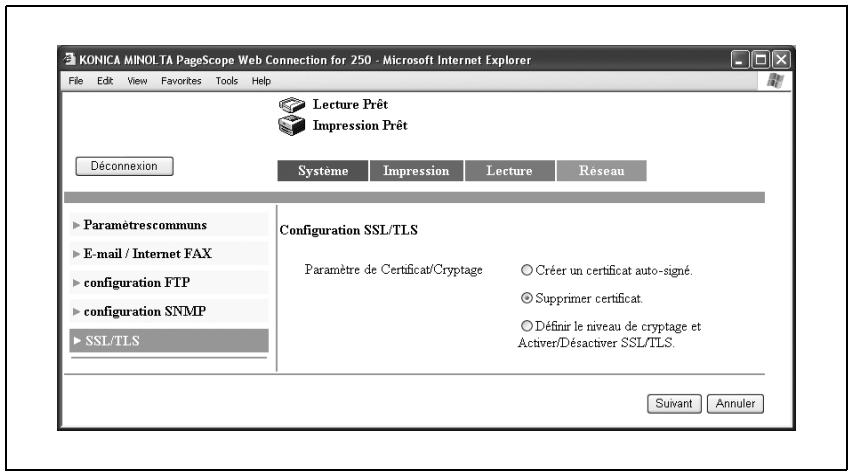Expand arrow beside configuration FTP

pos(76,283)
